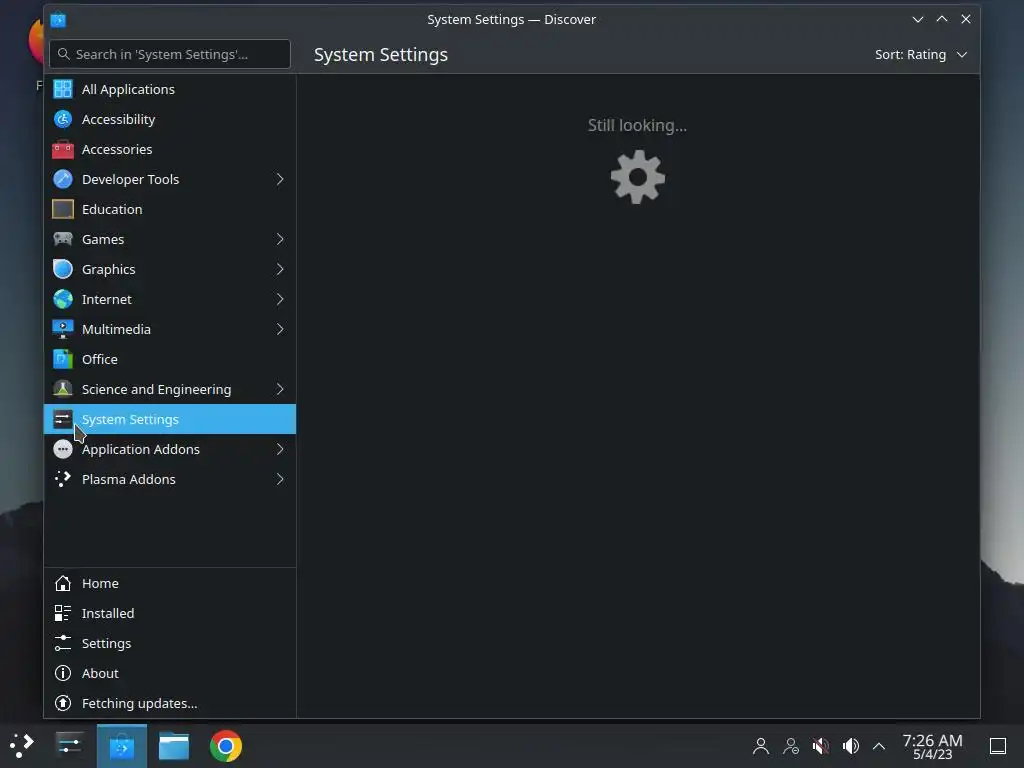Screen dimensions: 1024x768
Task: Select the Accessibility category label
Action: pyautogui.click(x=118, y=120)
